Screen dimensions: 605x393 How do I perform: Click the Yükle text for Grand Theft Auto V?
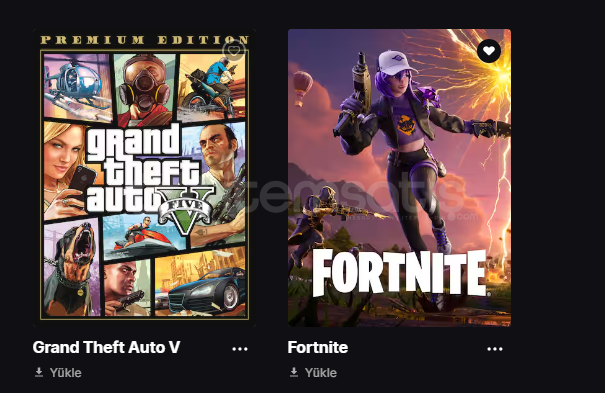click(x=66, y=373)
